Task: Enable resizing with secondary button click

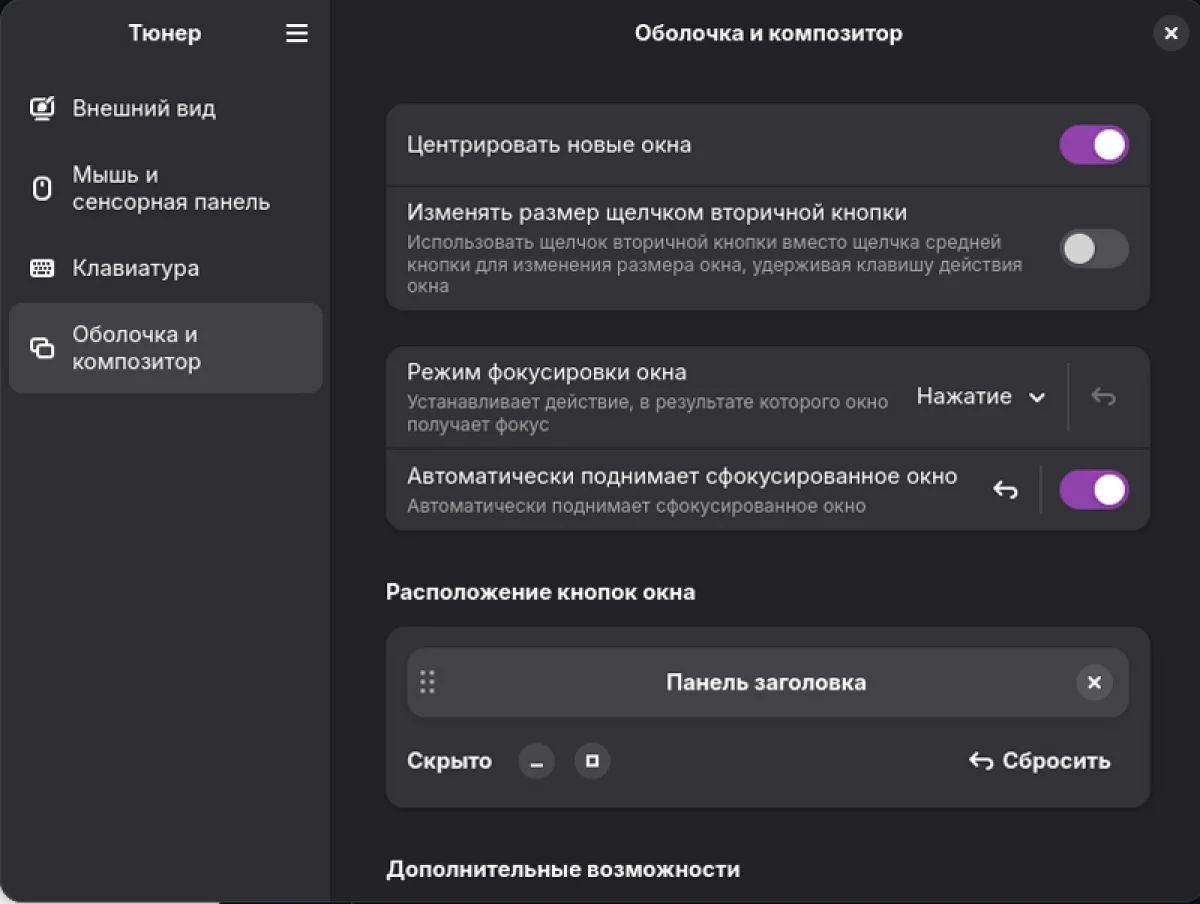Action: [1094, 250]
